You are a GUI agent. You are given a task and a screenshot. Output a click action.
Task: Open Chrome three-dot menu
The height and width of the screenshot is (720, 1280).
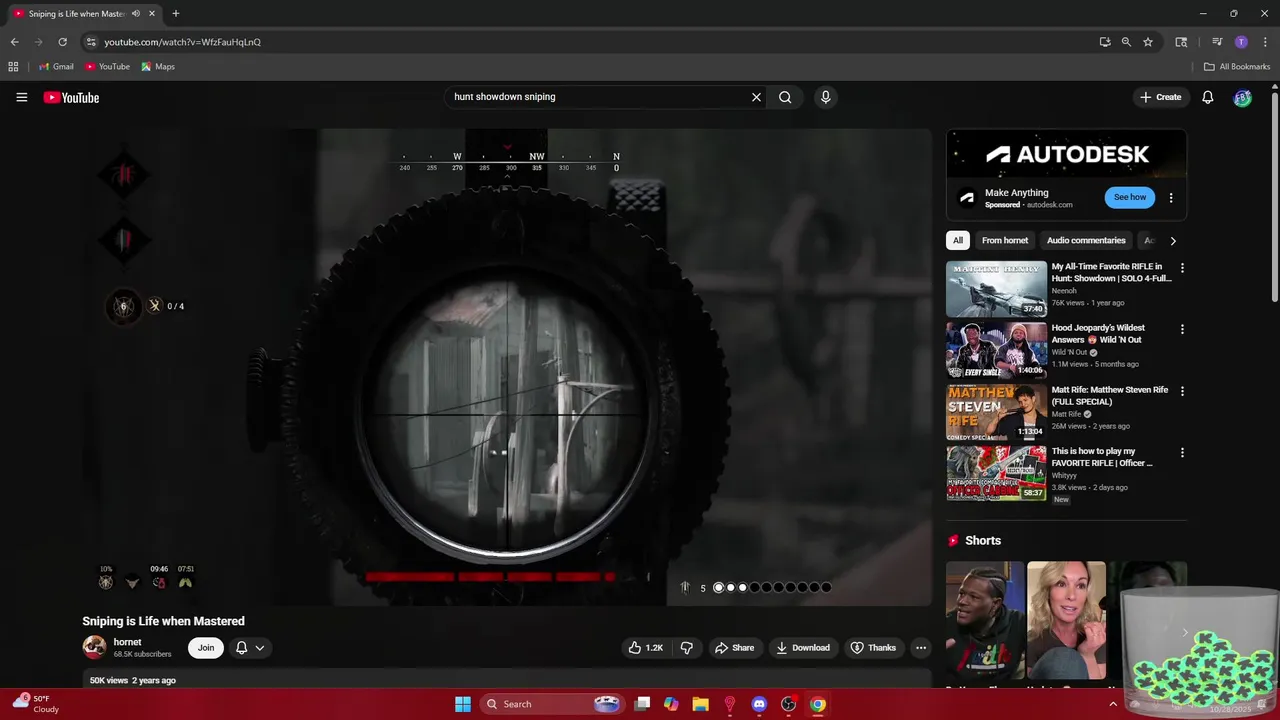[1265, 42]
